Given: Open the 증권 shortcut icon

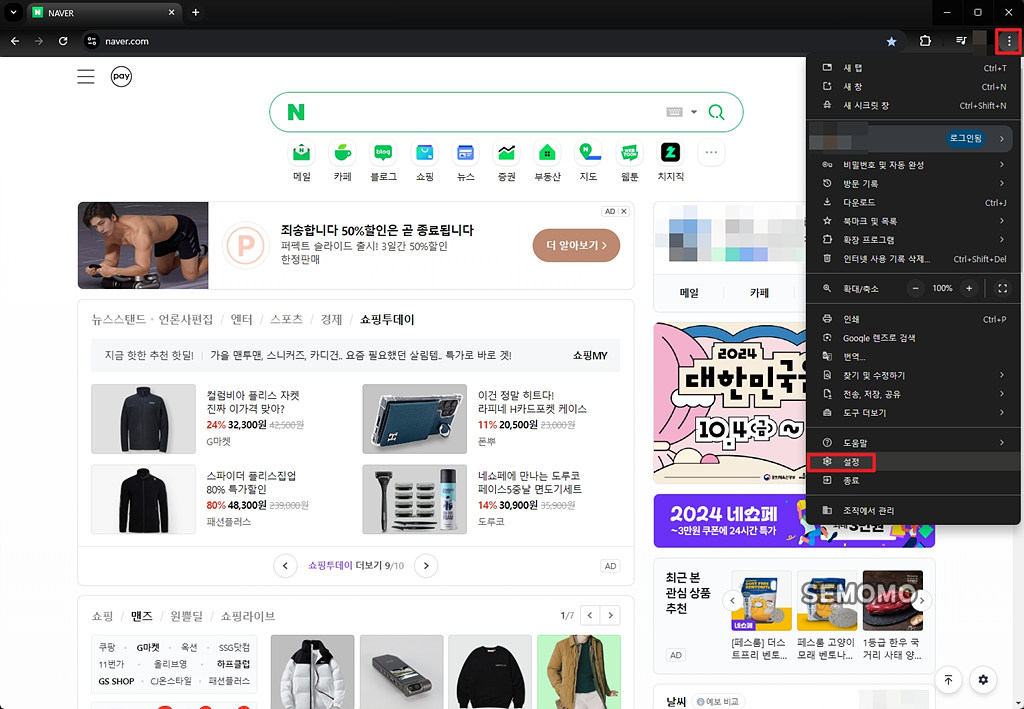Looking at the screenshot, I should pos(507,153).
